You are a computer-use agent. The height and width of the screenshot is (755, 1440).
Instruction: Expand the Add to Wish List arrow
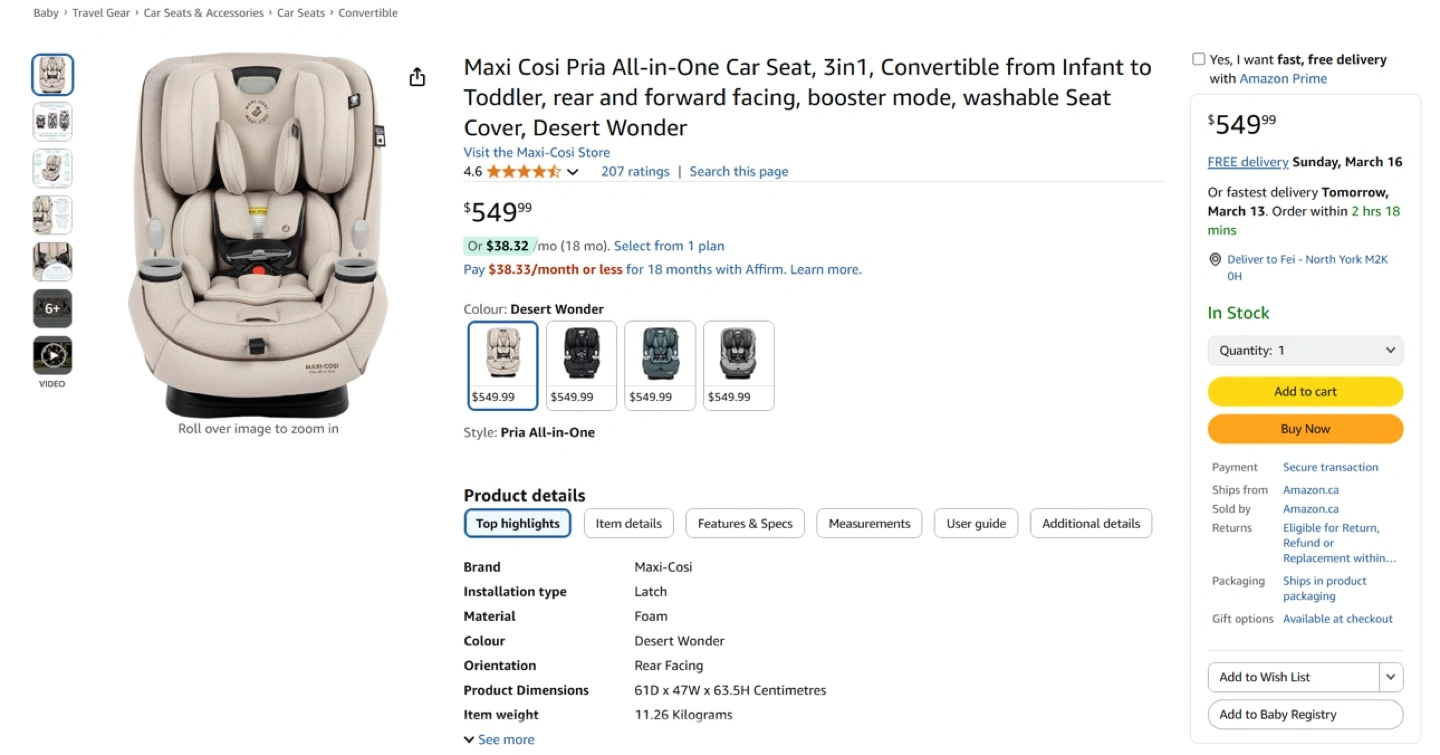(x=1390, y=677)
